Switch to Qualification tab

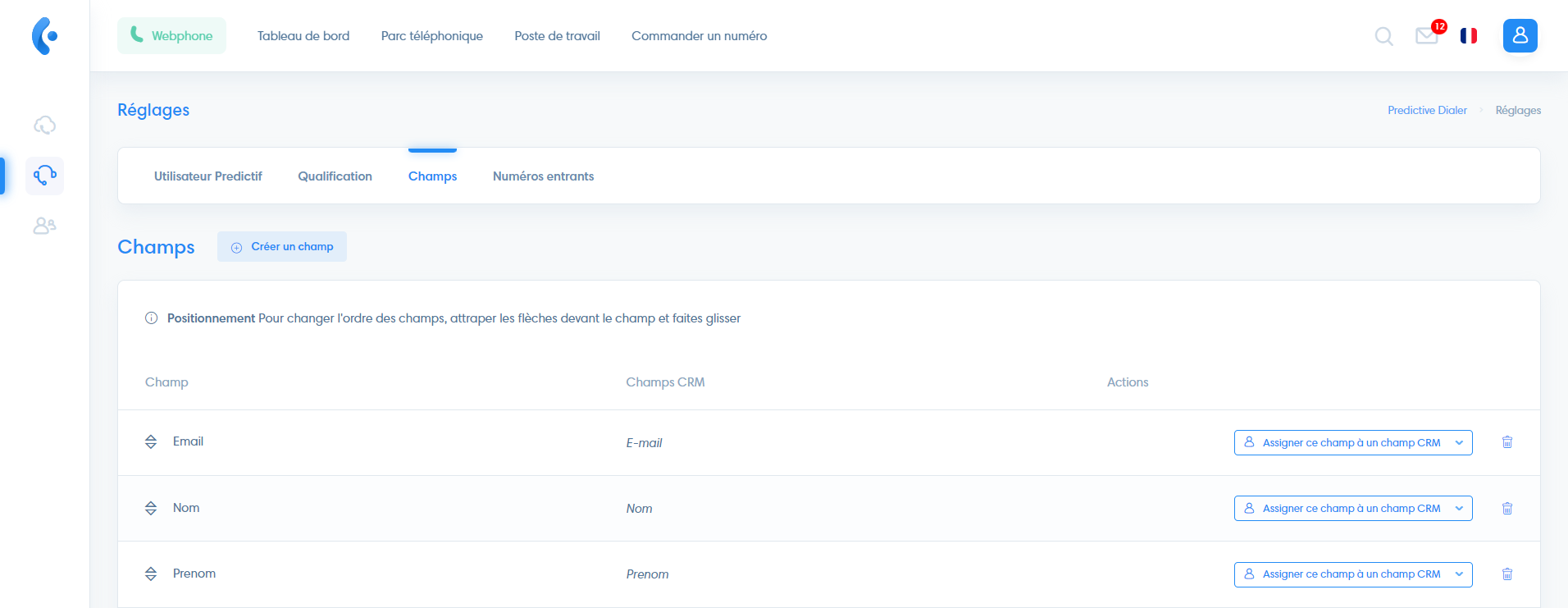(335, 176)
